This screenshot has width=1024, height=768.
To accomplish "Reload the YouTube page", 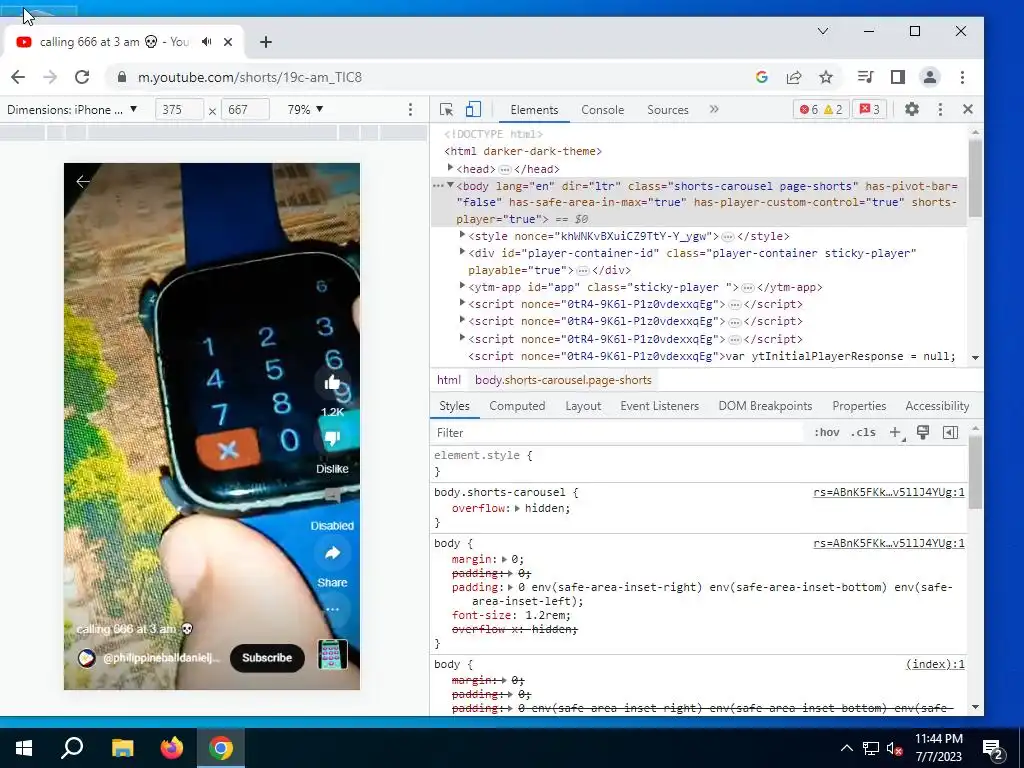I will (82, 77).
